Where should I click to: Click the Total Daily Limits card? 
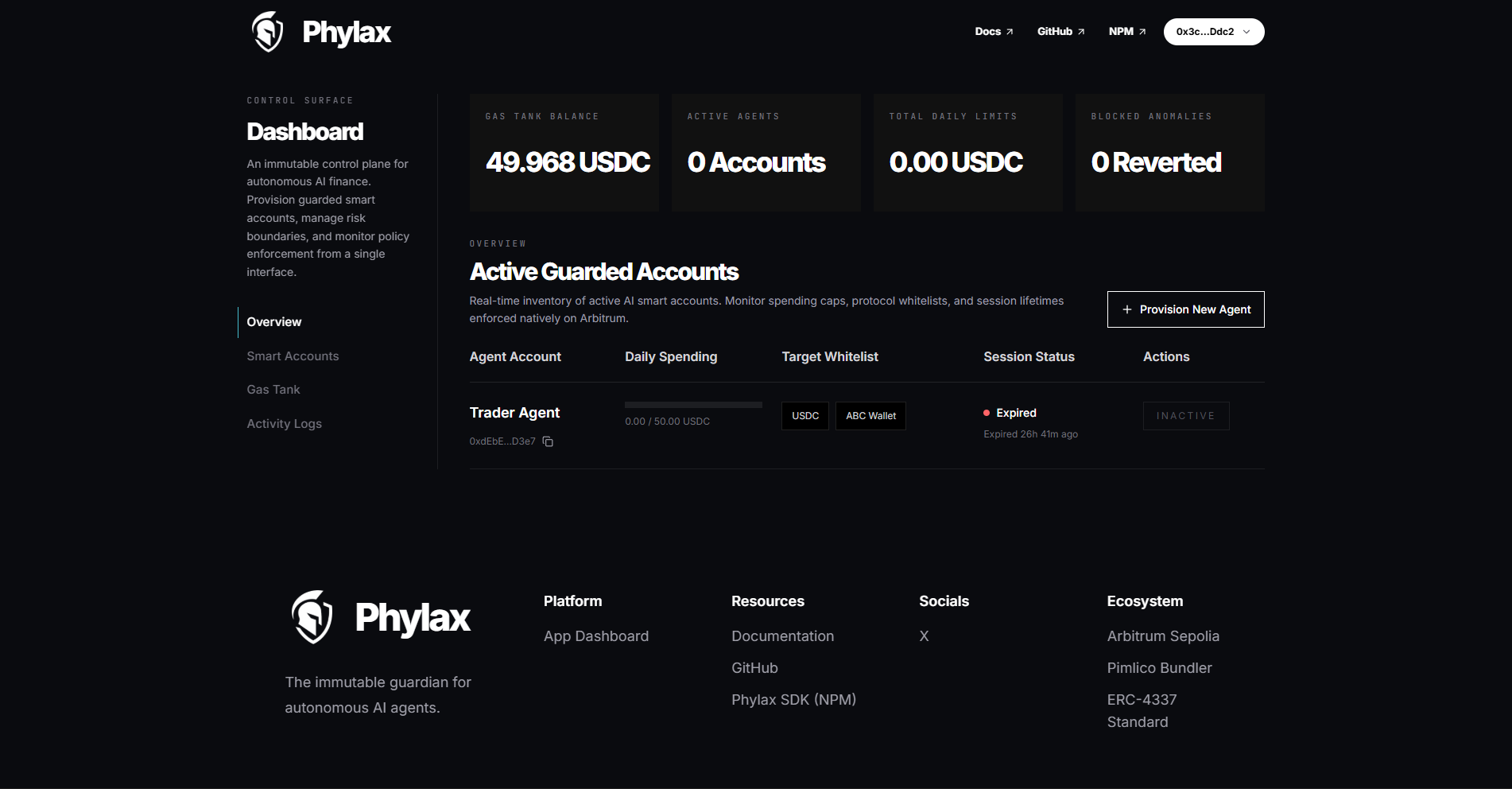tap(968, 153)
